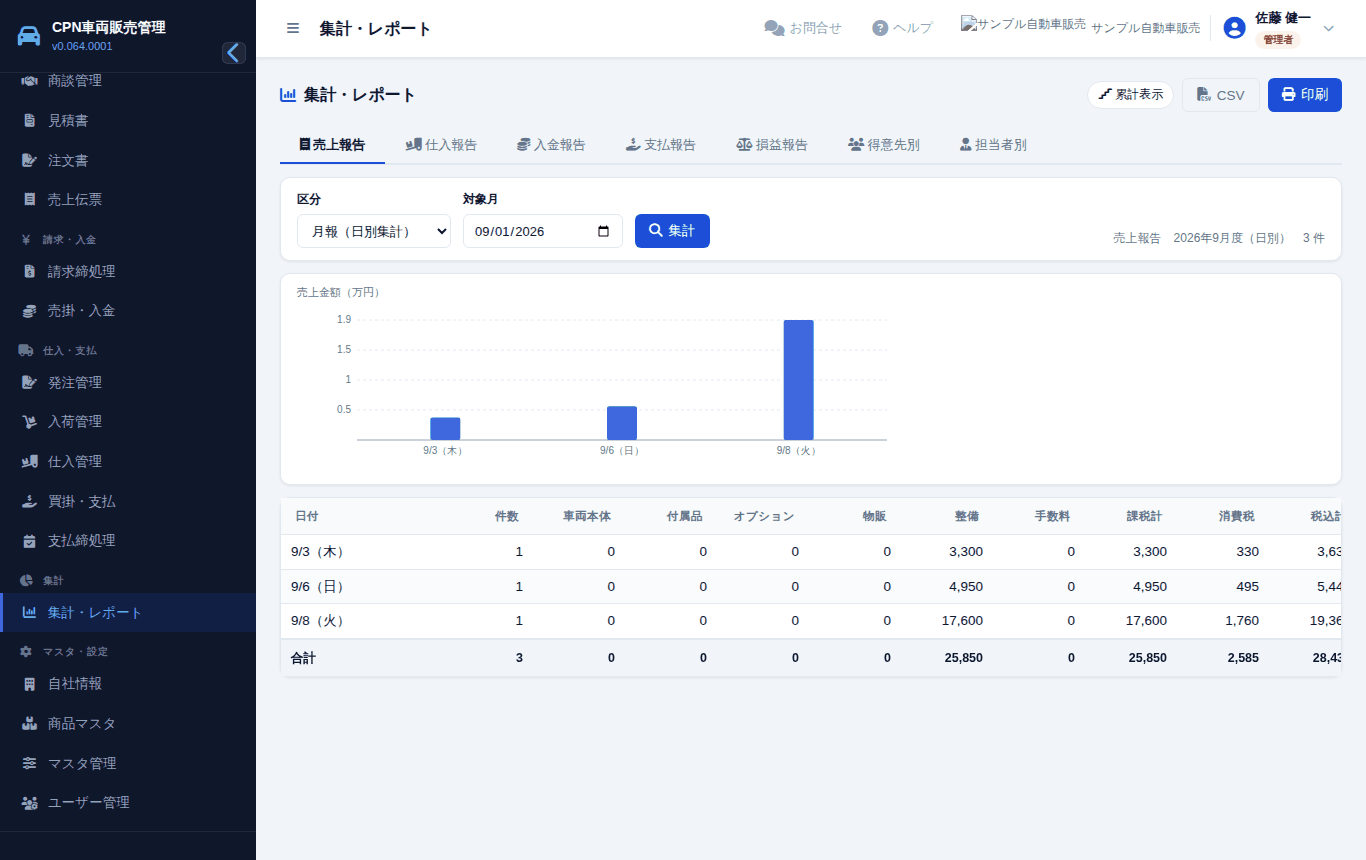This screenshot has width=1366, height=860.
Task: Switch to the 支払報告 tab
Action: pos(661,145)
